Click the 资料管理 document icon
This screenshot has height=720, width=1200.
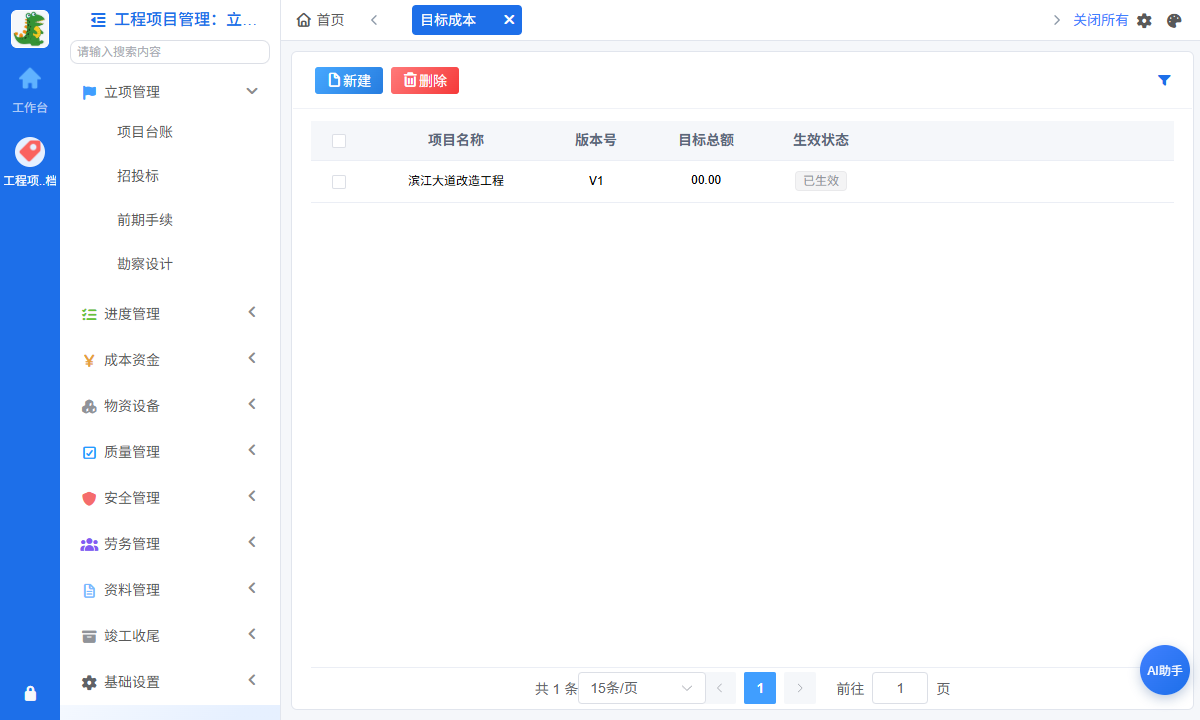[89, 590]
